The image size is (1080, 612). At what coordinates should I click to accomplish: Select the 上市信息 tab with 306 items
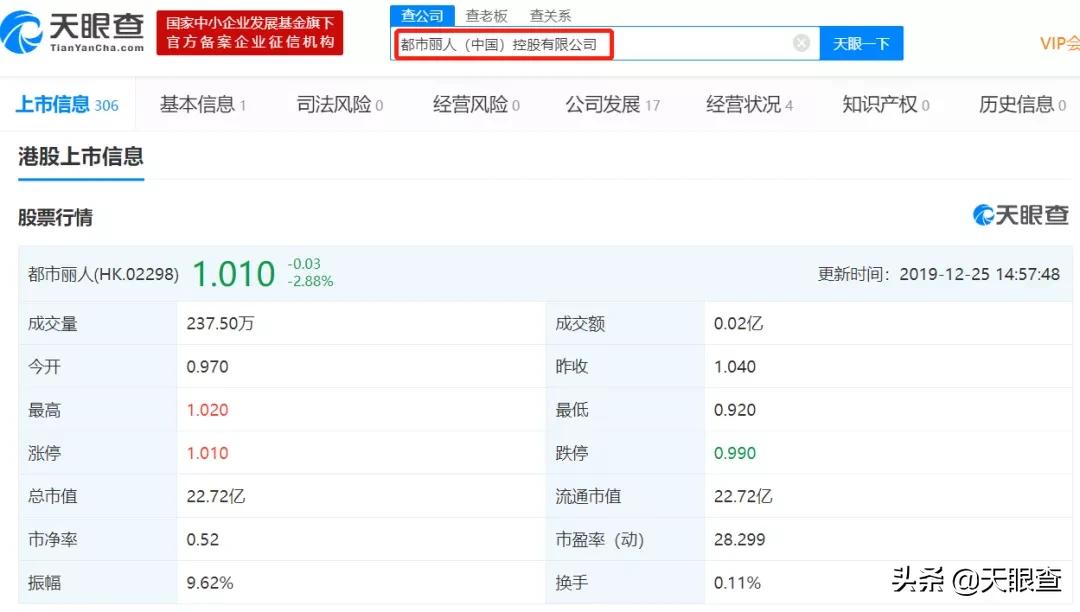coord(56,104)
